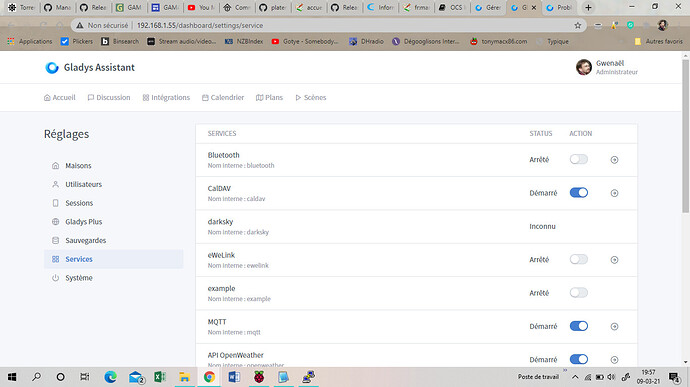
Task: Open Mail app from taskbar
Action: (x=136, y=377)
